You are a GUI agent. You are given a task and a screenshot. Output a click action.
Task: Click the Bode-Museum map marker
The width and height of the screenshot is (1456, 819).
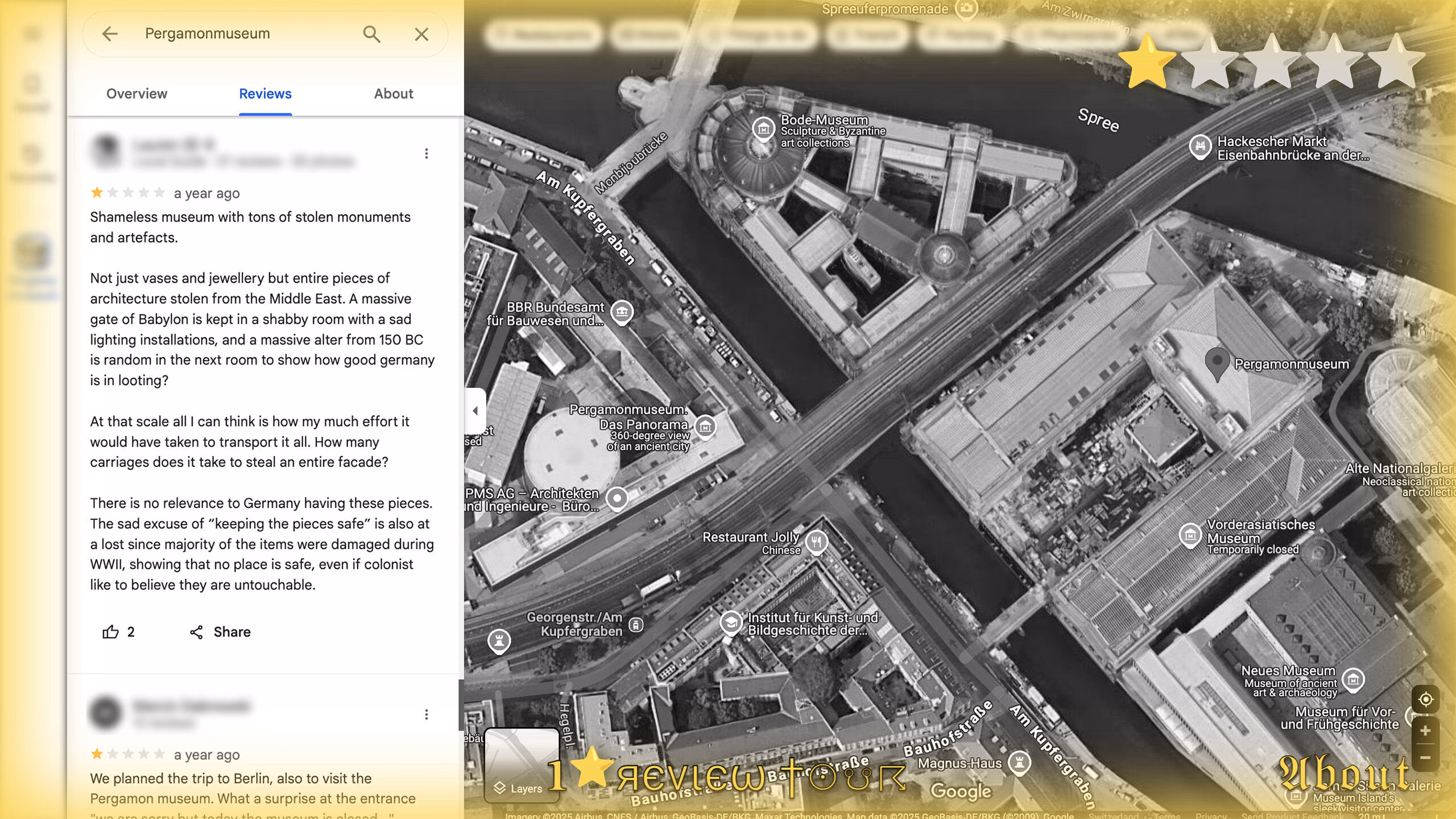[x=764, y=129]
